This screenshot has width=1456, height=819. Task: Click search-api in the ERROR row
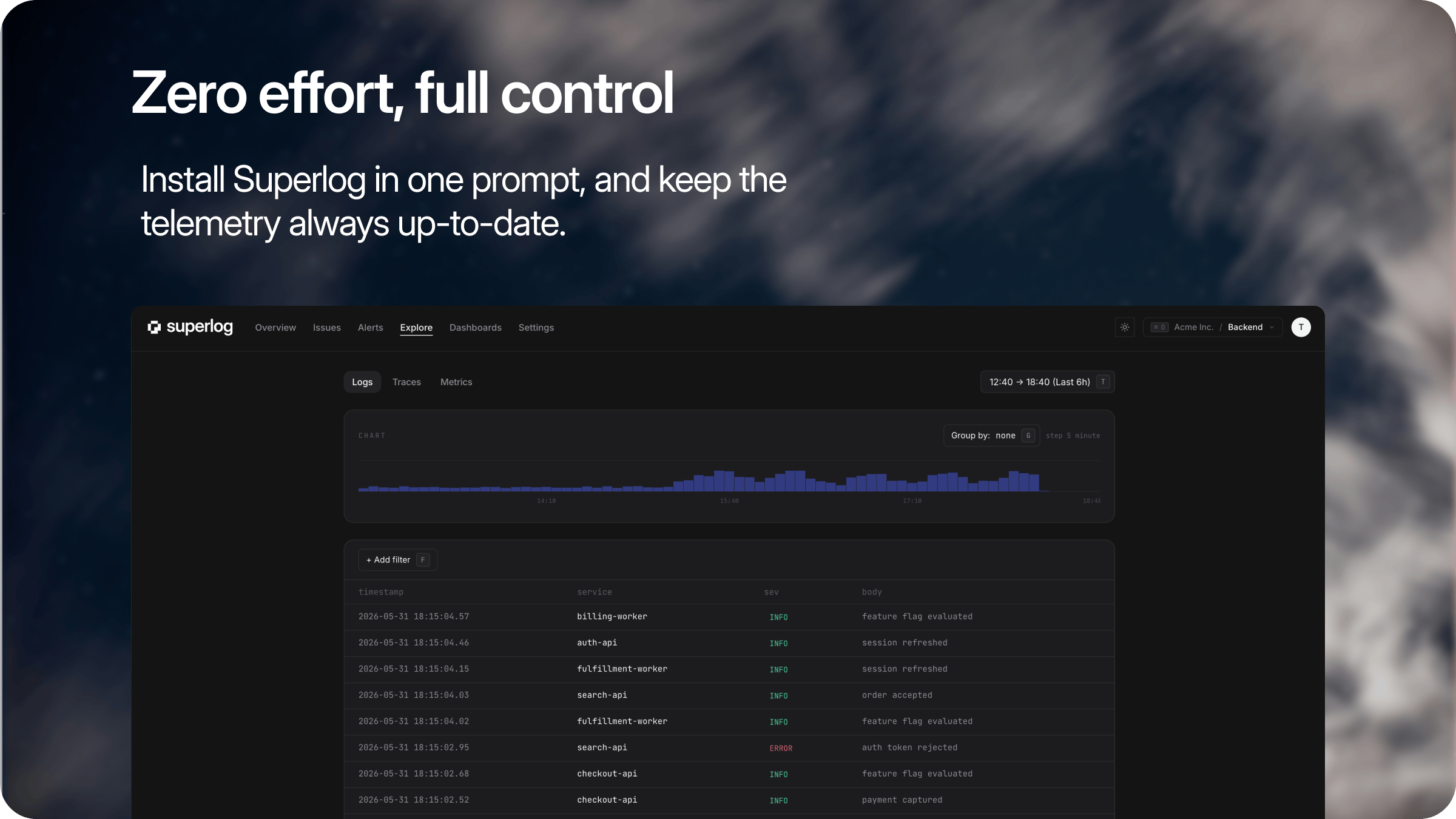coord(602,747)
